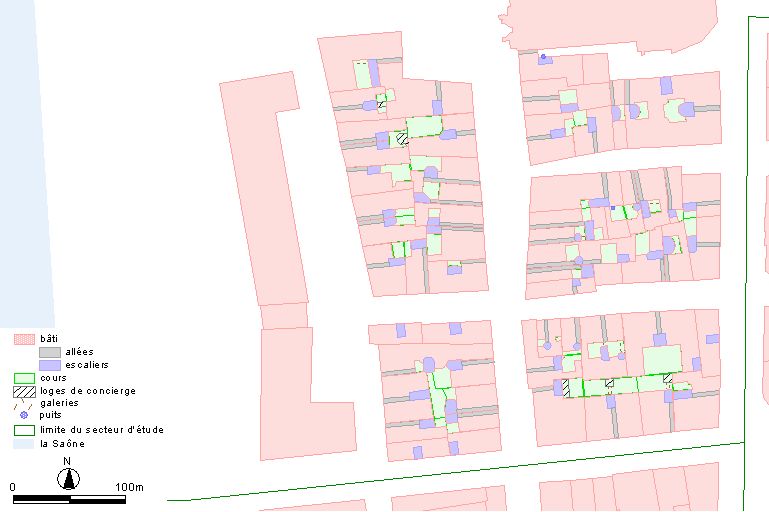Click the 'allées' legend label
The height and width of the screenshot is (512, 769).
(79, 352)
